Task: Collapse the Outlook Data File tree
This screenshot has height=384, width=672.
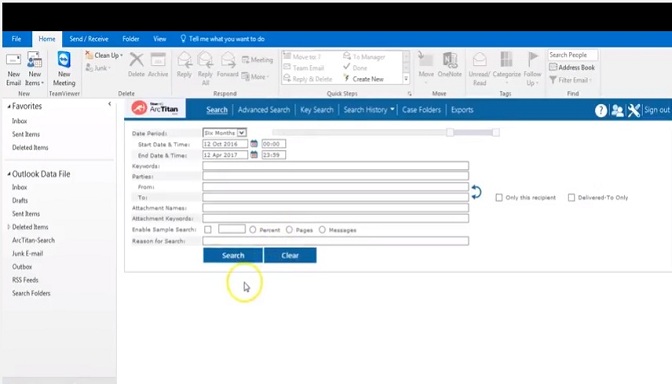Action: click(x=9, y=174)
